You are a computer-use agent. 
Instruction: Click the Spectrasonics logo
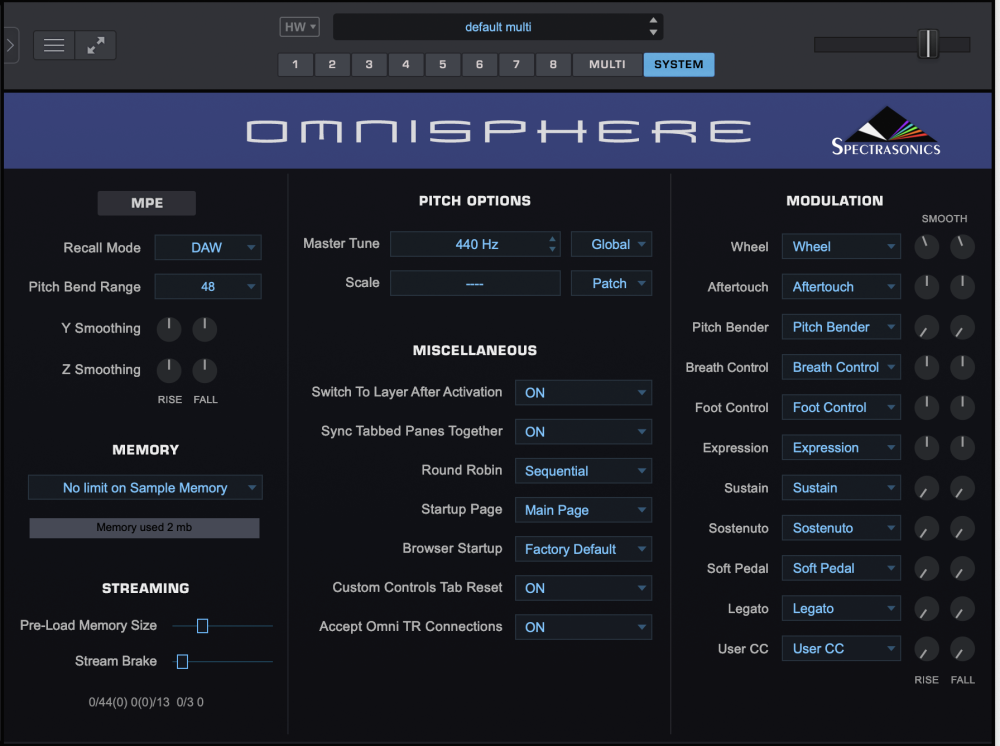(886, 132)
